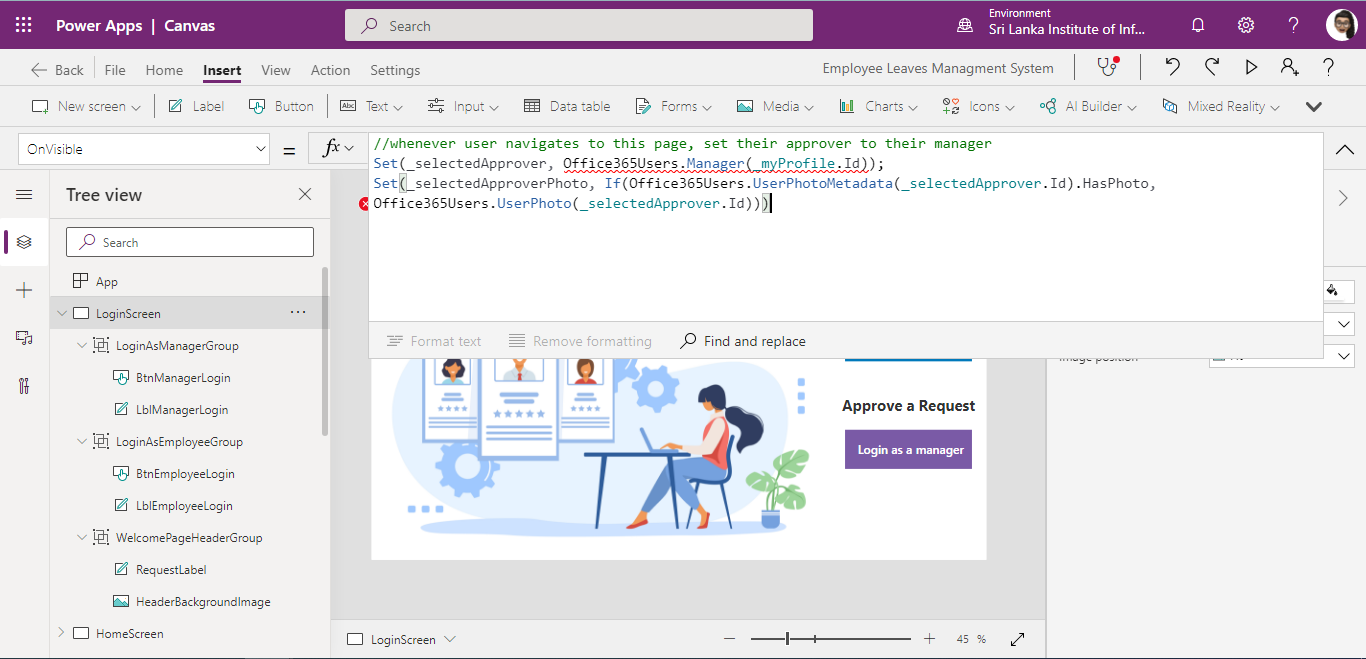Open notifications bell icon

tap(1198, 26)
